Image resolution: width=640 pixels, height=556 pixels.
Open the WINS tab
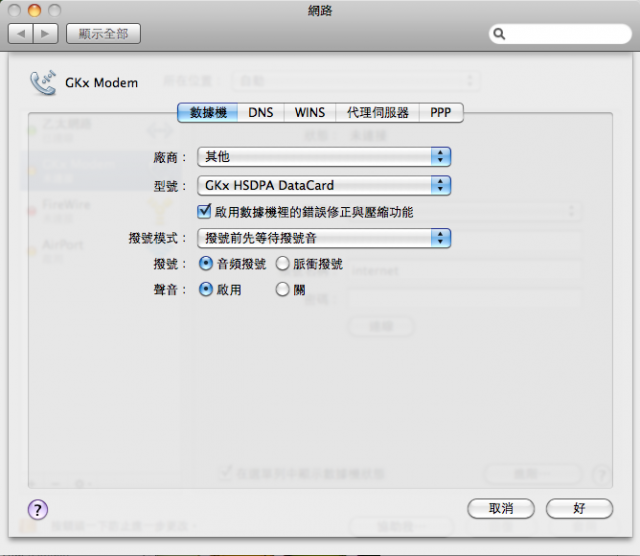pos(310,112)
